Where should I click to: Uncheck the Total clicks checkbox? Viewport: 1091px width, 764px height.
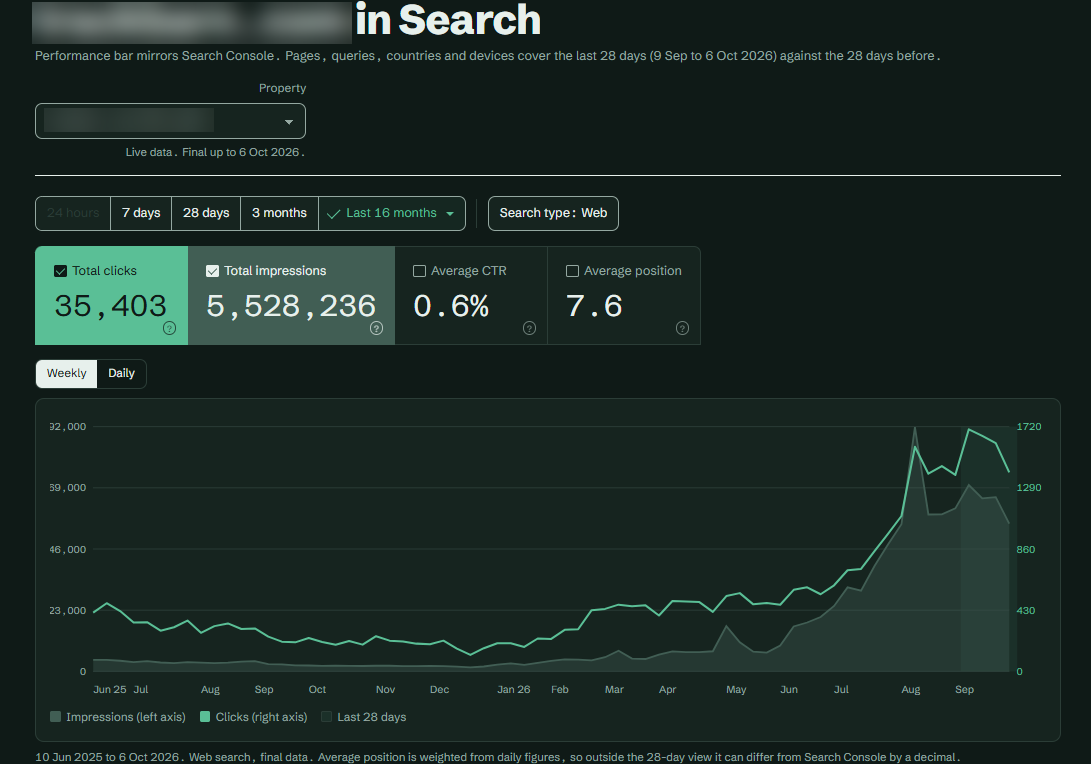coord(61,271)
